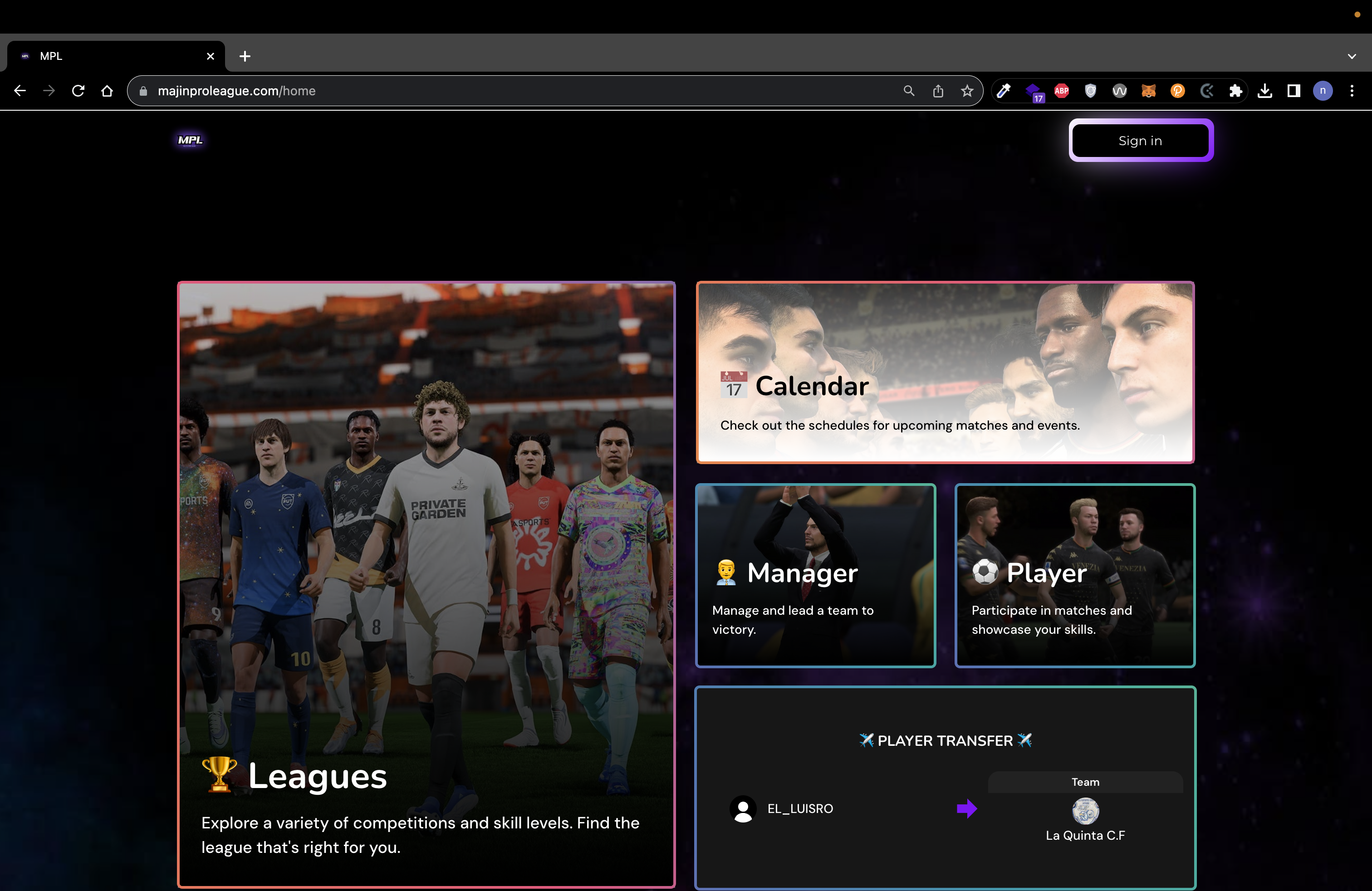The width and height of the screenshot is (1372, 891).
Task: Close the MPL tab
Action: point(211,56)
